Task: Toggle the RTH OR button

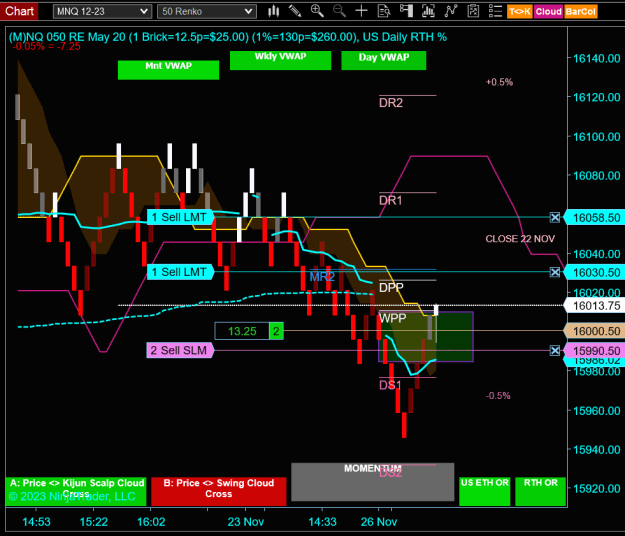Action: (540, 491)
